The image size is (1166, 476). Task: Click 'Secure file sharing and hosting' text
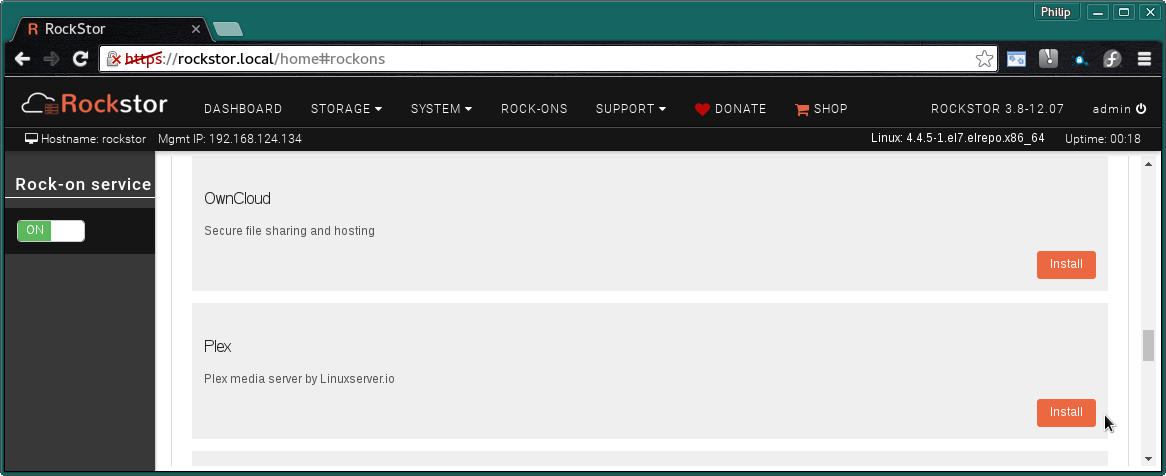289,231
